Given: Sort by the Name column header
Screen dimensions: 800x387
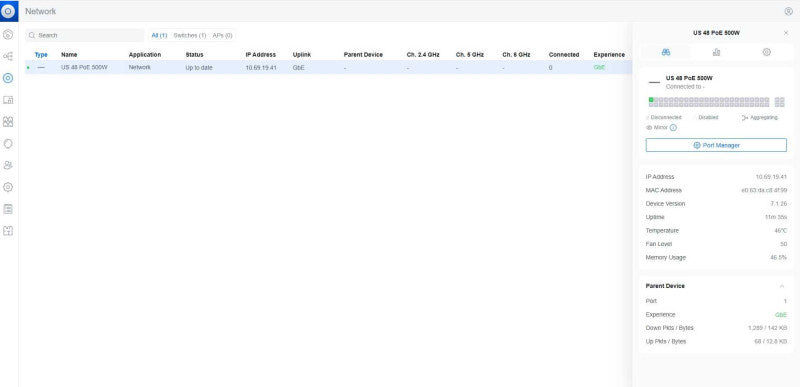Looking at the screenshot, I should [69, 55].
